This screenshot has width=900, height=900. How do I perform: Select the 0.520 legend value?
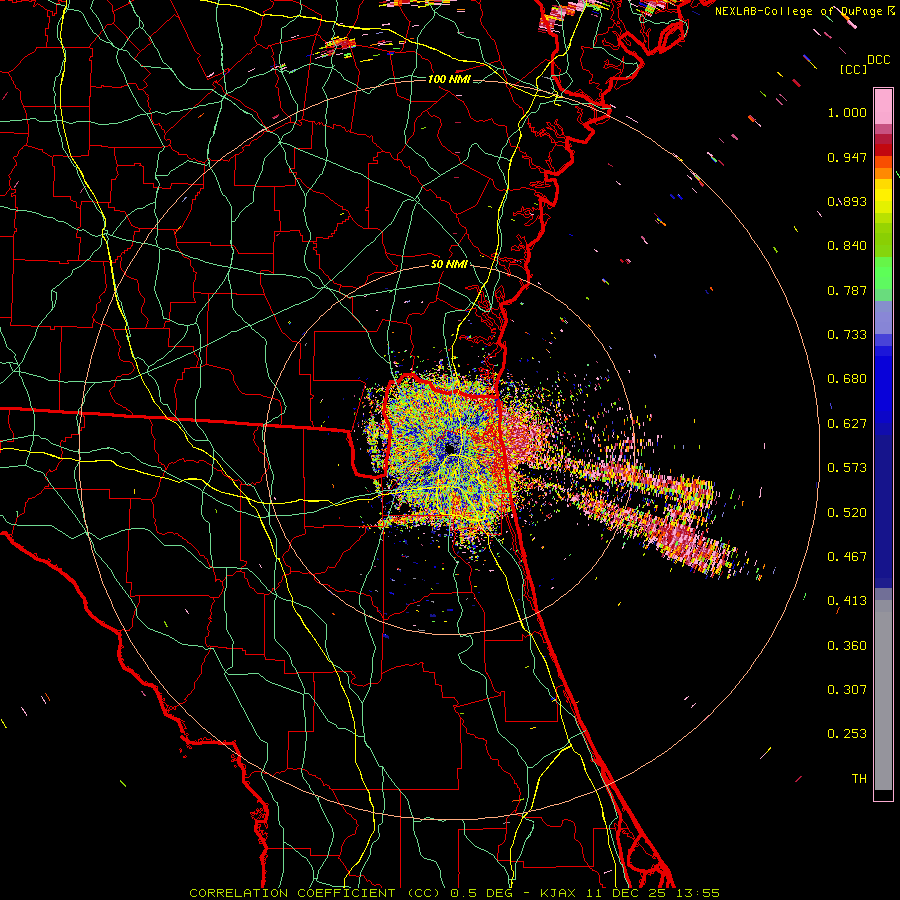point(847,513)
